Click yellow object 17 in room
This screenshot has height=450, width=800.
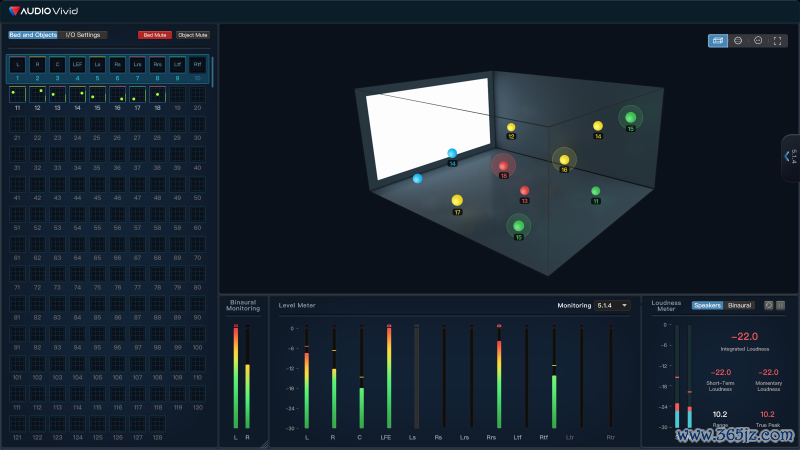point(457,201)
